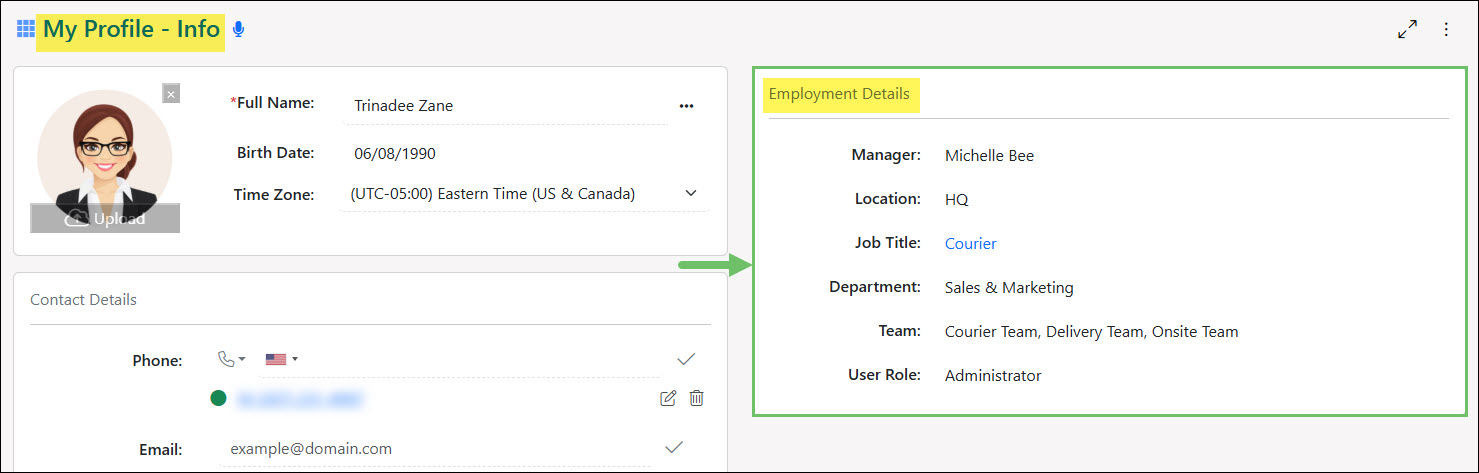
Task: Click the Time Zone chevron arrow
Action: pyautogui.click(x=690, y=193)
